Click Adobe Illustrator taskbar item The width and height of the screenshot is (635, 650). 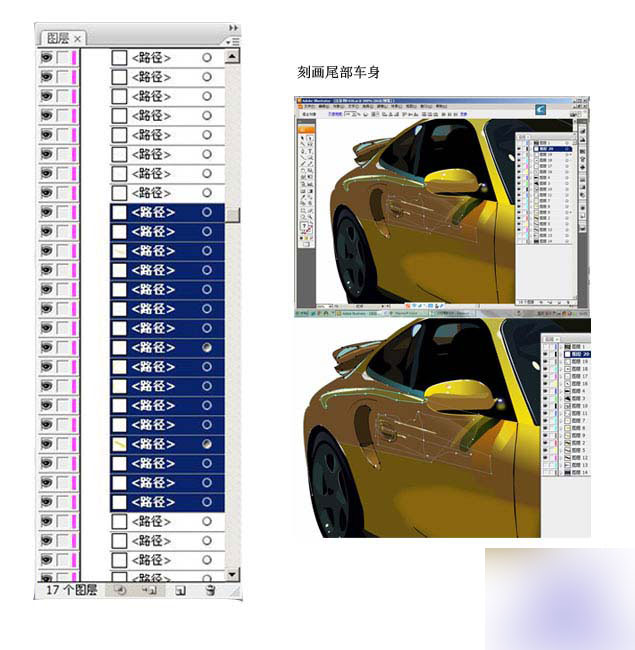[359, 314]
